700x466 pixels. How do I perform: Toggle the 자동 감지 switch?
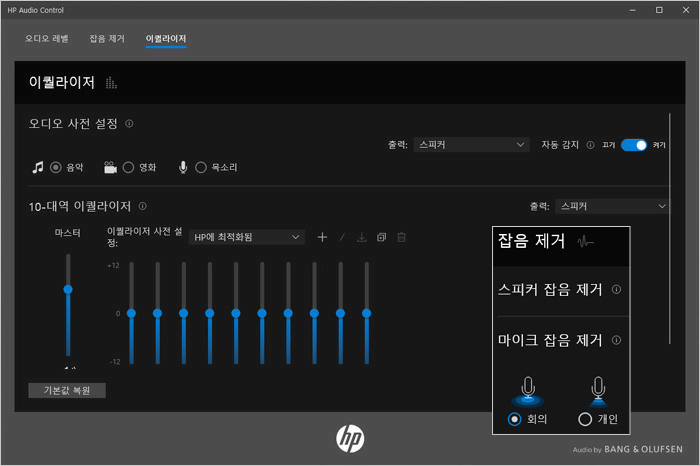click(634, 145)
